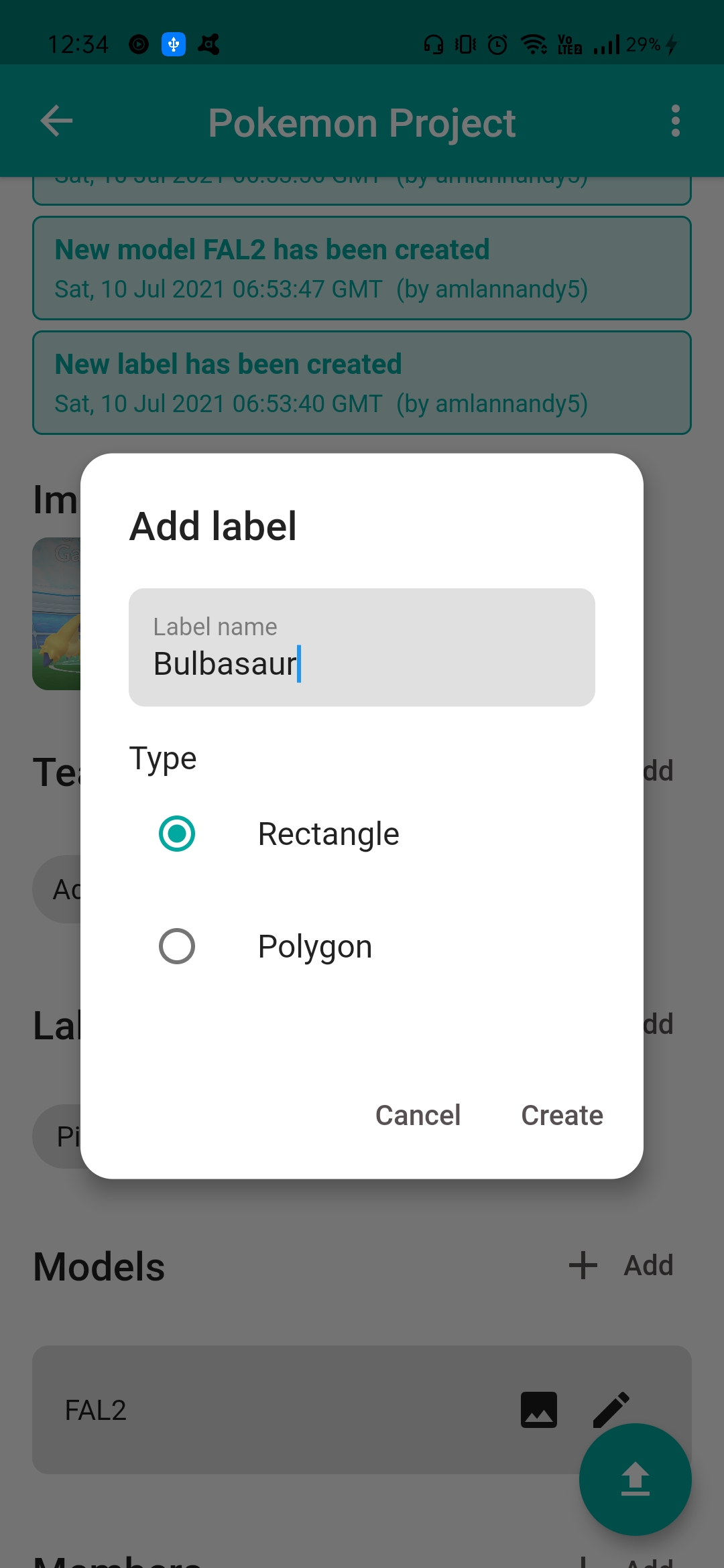The image size is (724, 1568).
Task: Select the FAL2 model row
Action: point(362,1410)
